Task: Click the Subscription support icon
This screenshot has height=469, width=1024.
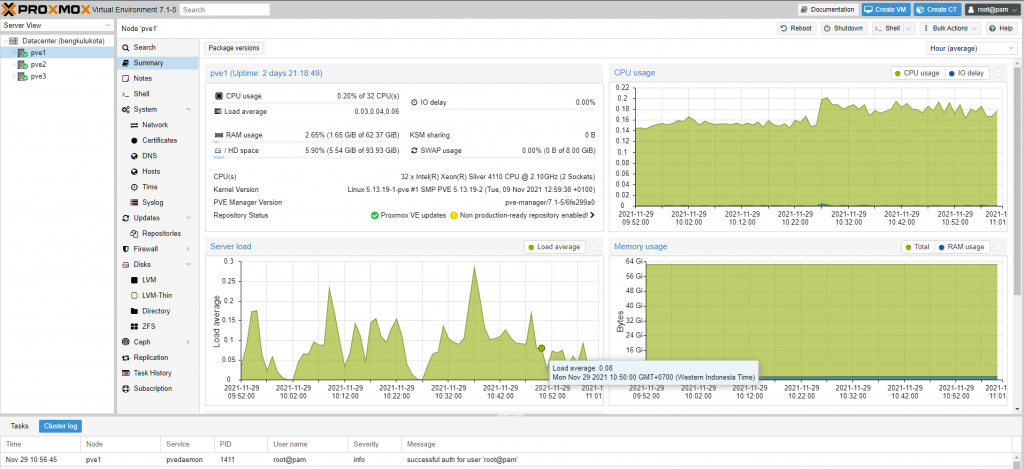Action: 126,389
